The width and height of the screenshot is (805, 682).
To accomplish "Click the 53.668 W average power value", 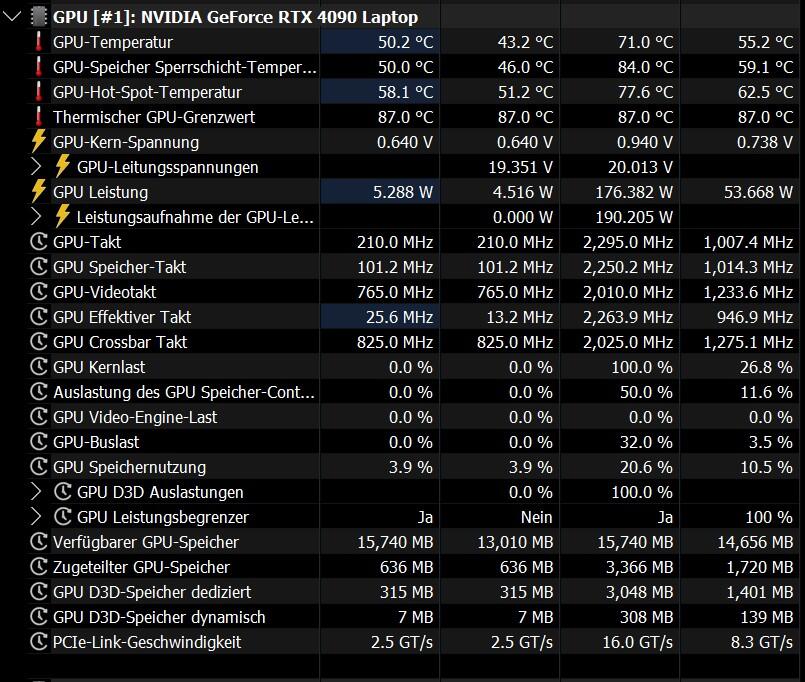I will (758, 192).
